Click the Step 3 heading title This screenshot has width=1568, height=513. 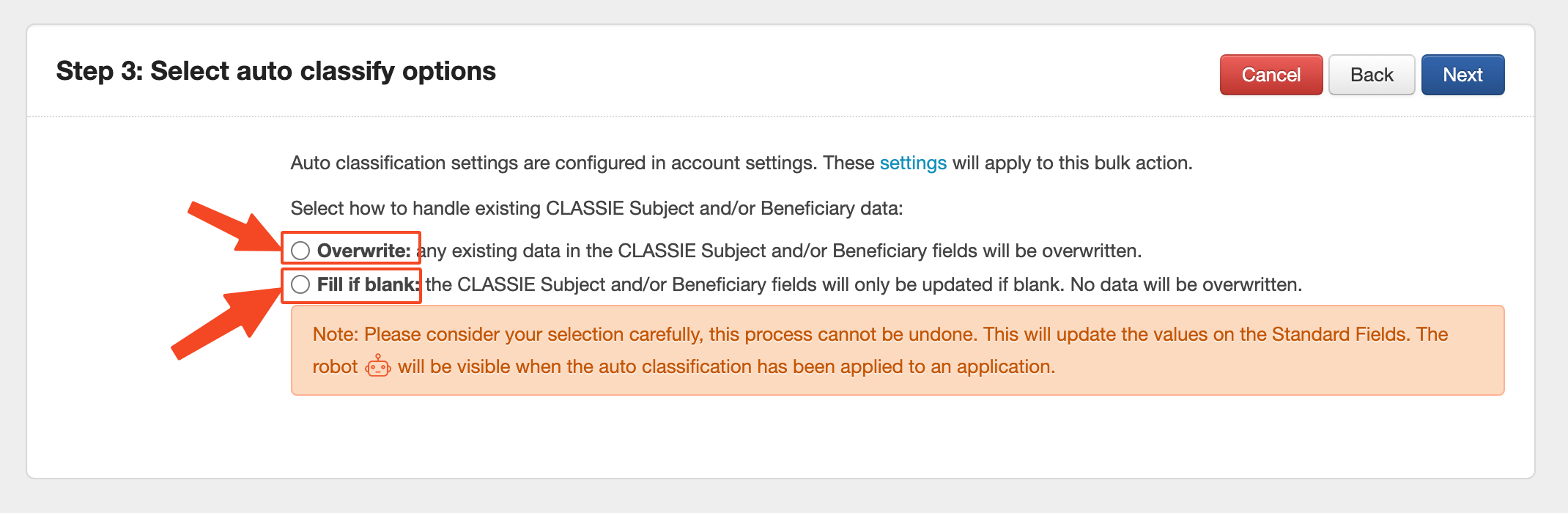[275, 71]
